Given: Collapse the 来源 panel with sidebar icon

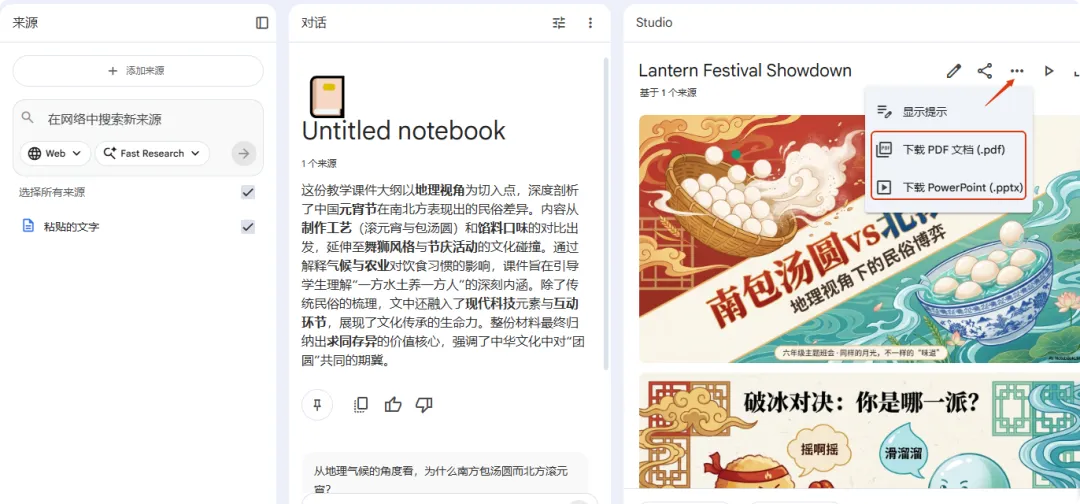Looking at the screenshot, I should coord(262,23).
